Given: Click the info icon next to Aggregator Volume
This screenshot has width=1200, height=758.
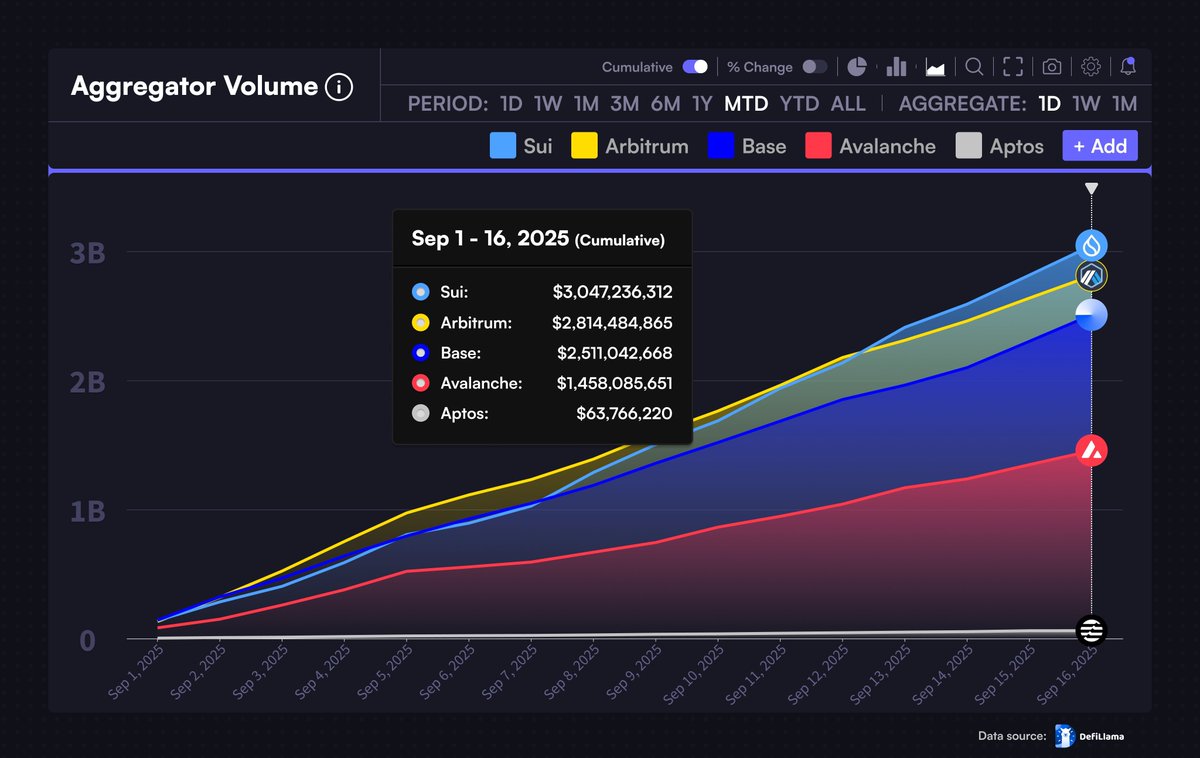Looking at the screenshot, I should click(339, 87).
